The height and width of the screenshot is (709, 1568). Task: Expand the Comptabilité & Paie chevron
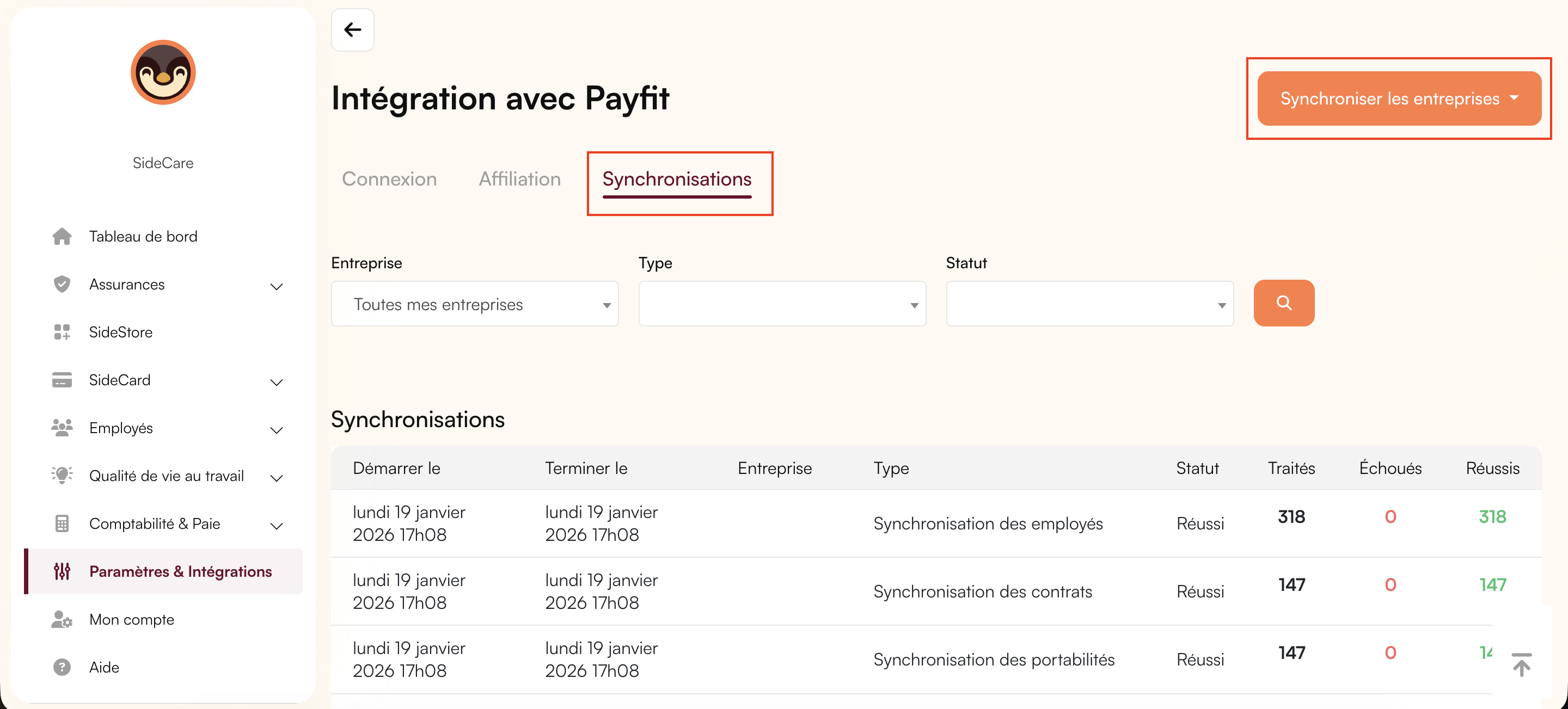click(277, 526)
